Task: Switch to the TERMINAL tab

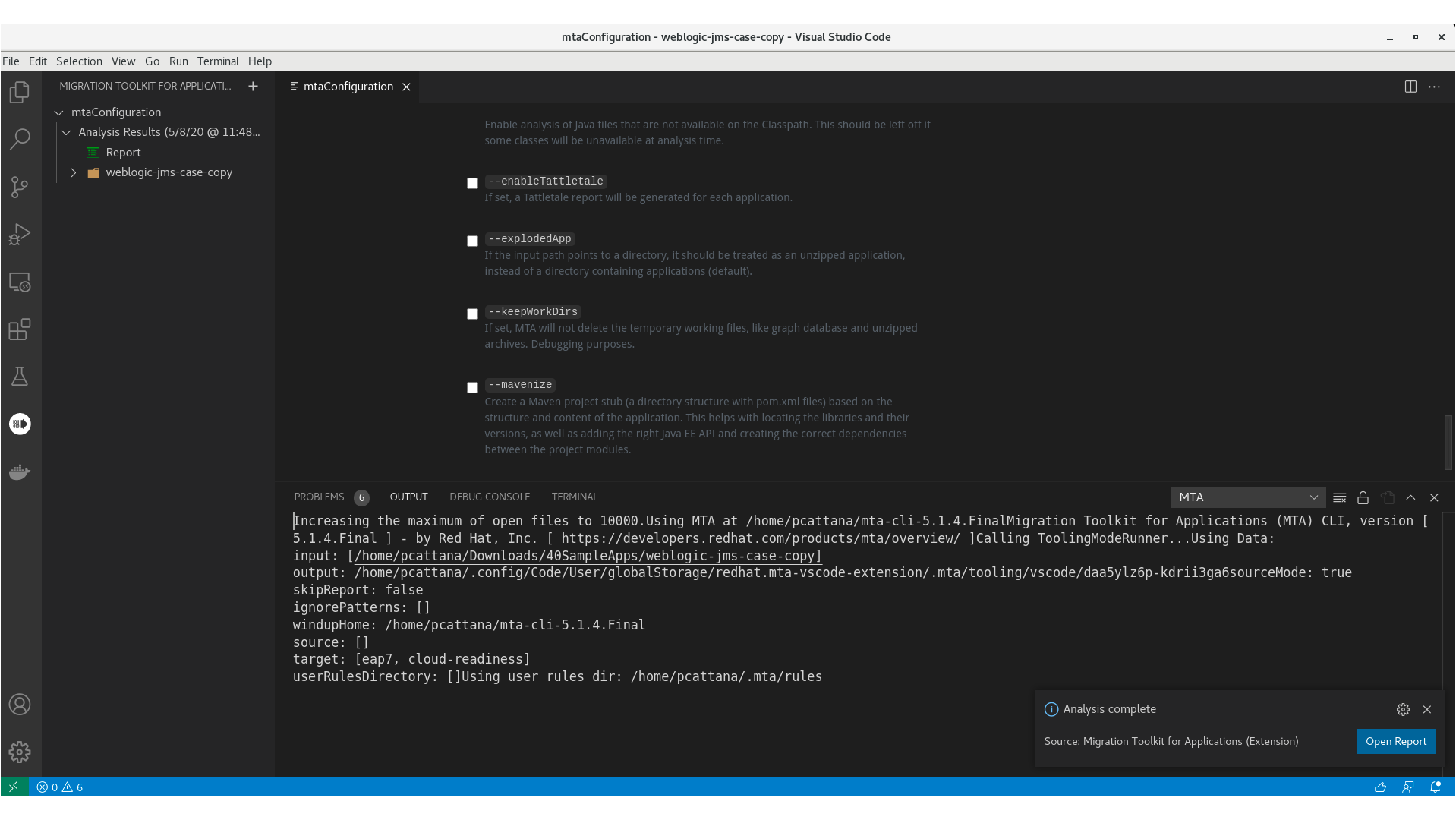Action: [x=575, y=497]
